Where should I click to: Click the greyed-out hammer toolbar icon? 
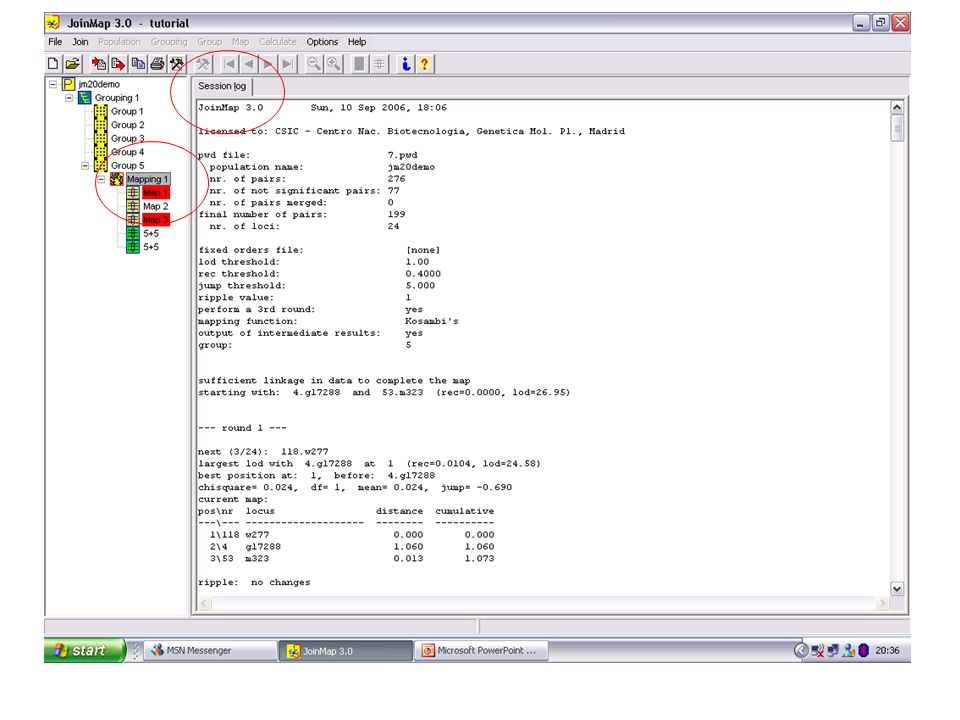203,64
